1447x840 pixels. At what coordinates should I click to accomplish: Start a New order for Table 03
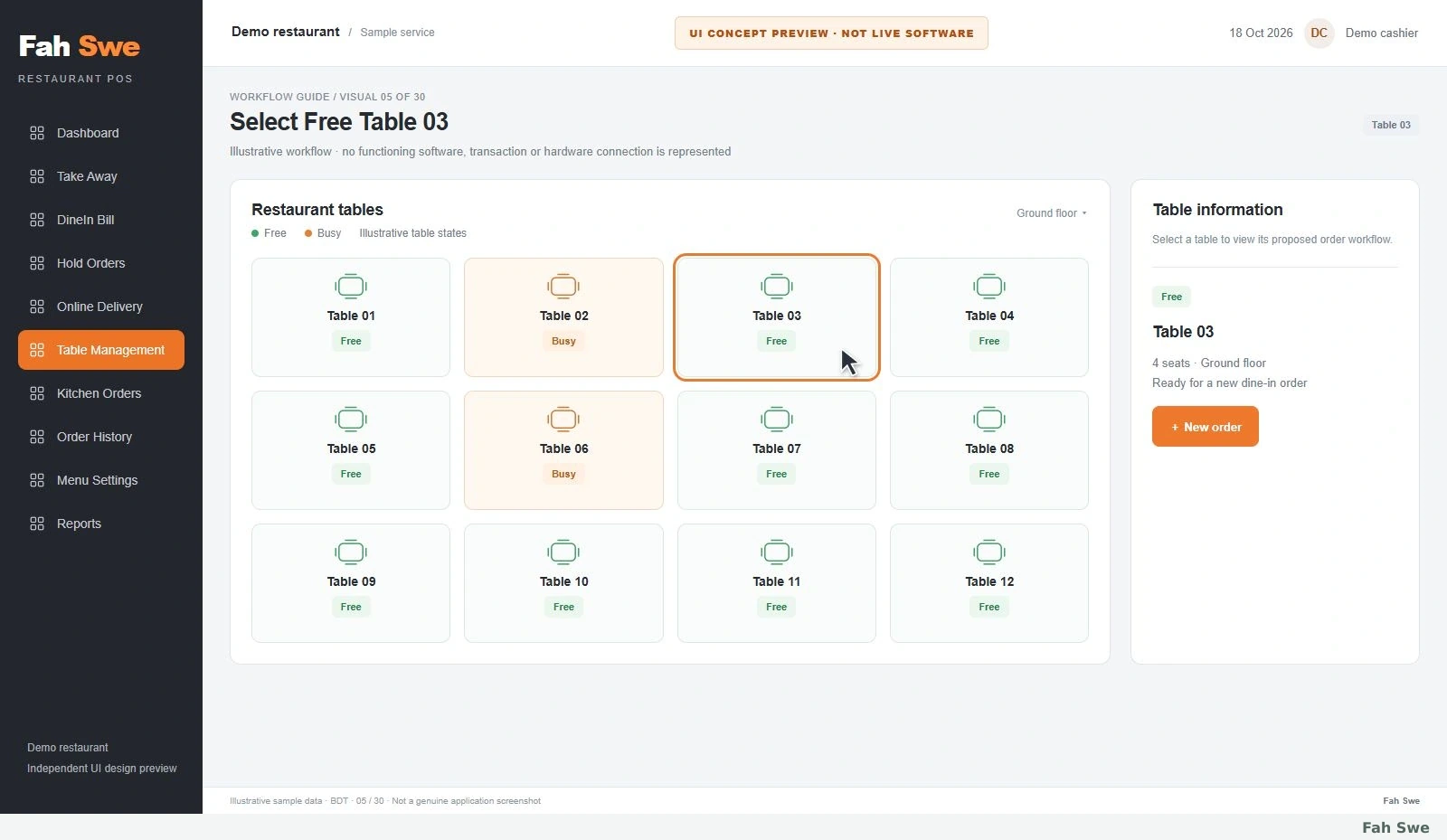pyautogui.click(x=1206, y=427)
